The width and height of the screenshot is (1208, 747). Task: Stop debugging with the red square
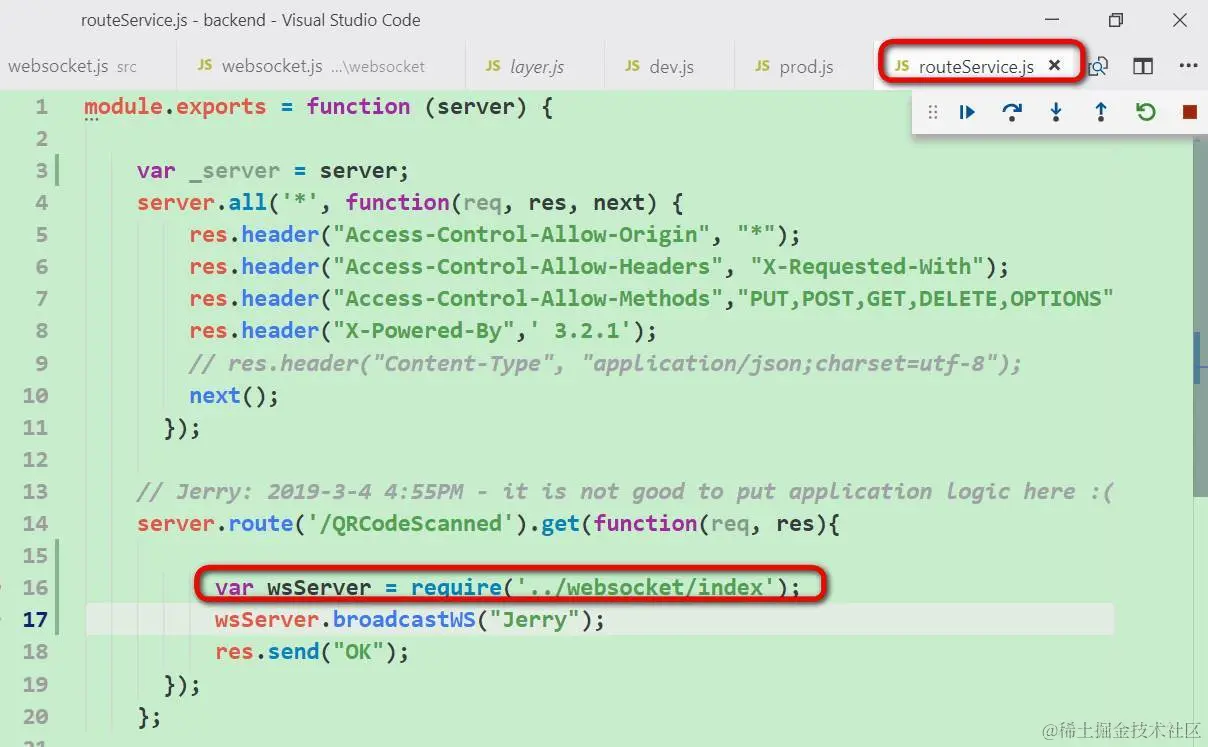[1189, 112]
